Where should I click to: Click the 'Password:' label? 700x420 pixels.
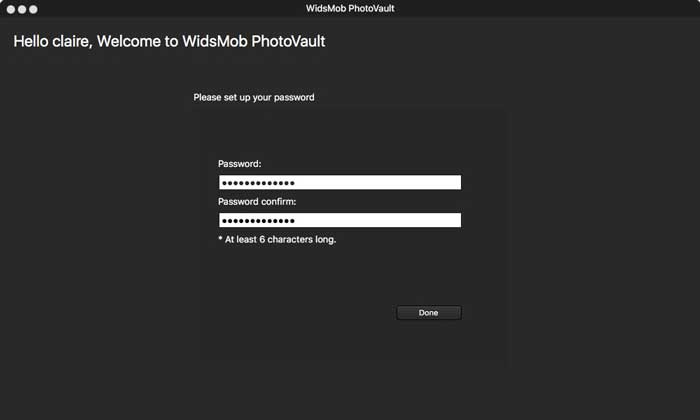[x=240, y=164]
